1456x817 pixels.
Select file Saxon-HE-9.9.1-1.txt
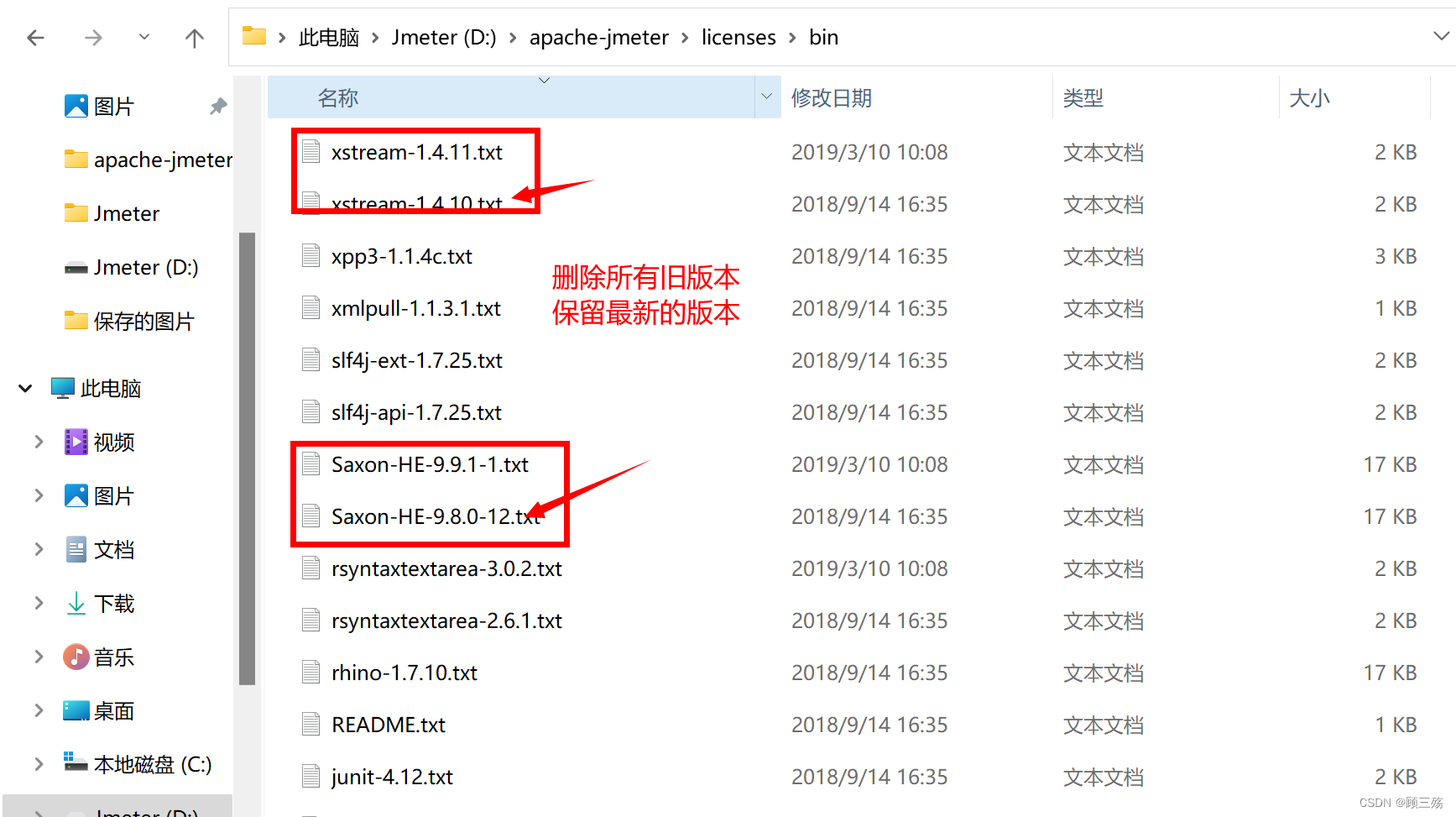click(431, 464)
